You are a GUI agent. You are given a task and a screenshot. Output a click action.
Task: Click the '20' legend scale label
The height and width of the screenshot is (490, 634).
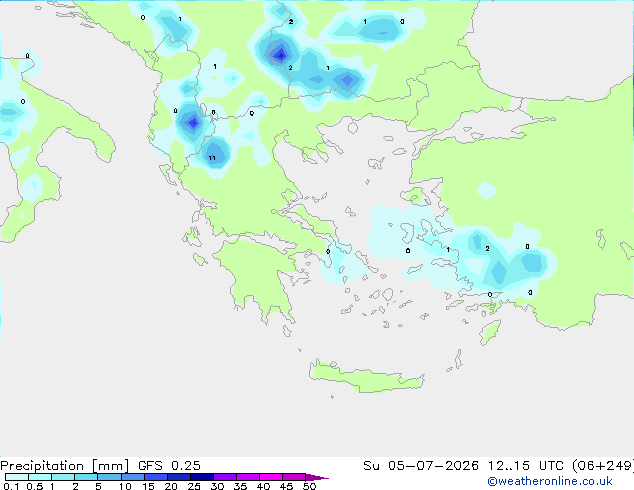pyautogui.click(x=171, y=486)
